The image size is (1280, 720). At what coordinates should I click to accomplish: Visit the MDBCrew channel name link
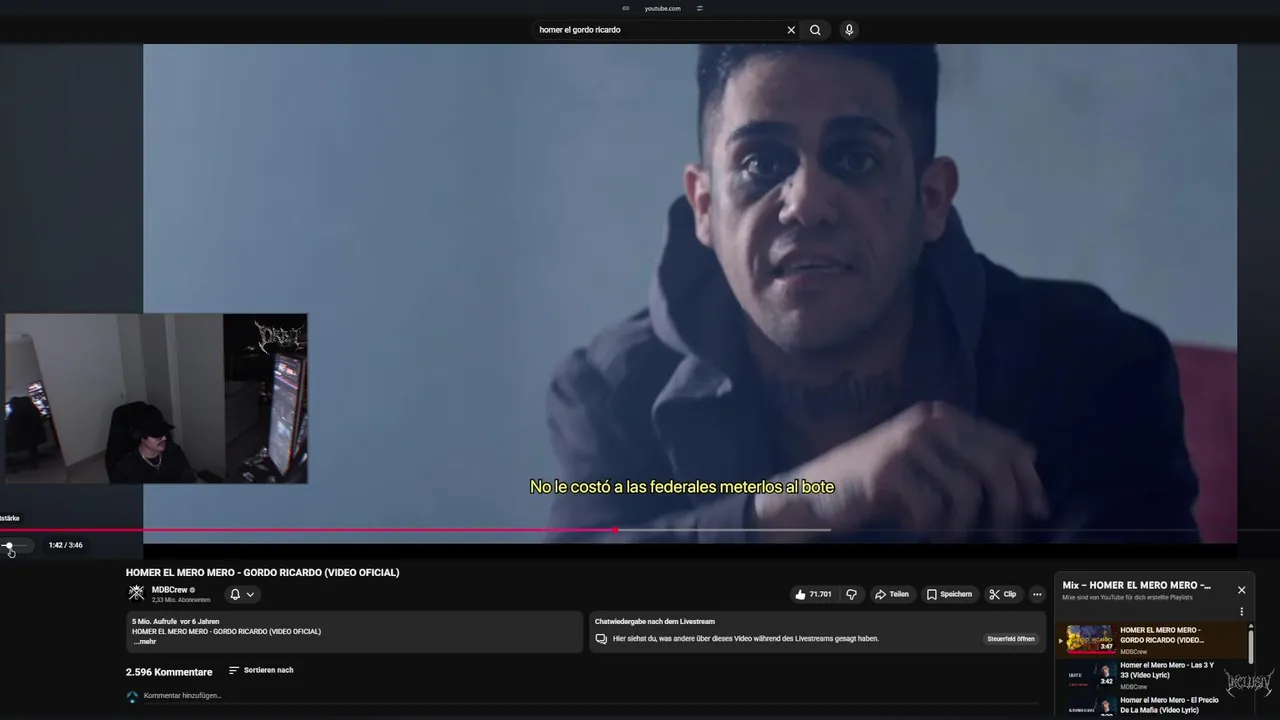pos(169,590)
